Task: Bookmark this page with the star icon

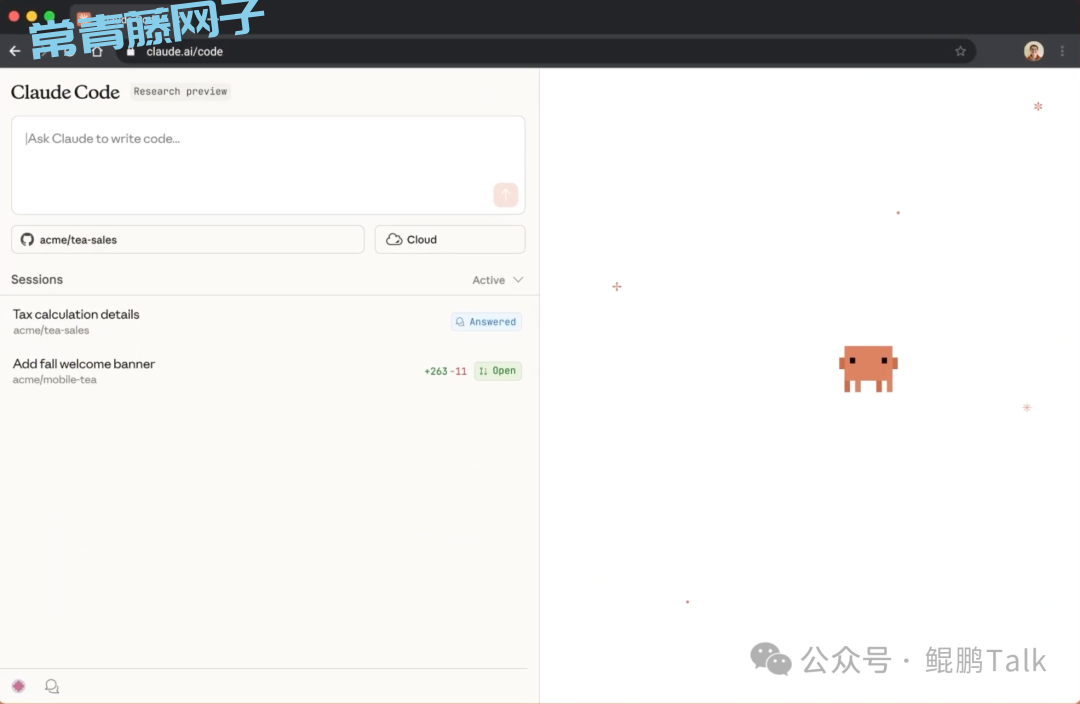Action: pyautogui.click(x=960, y=51)
